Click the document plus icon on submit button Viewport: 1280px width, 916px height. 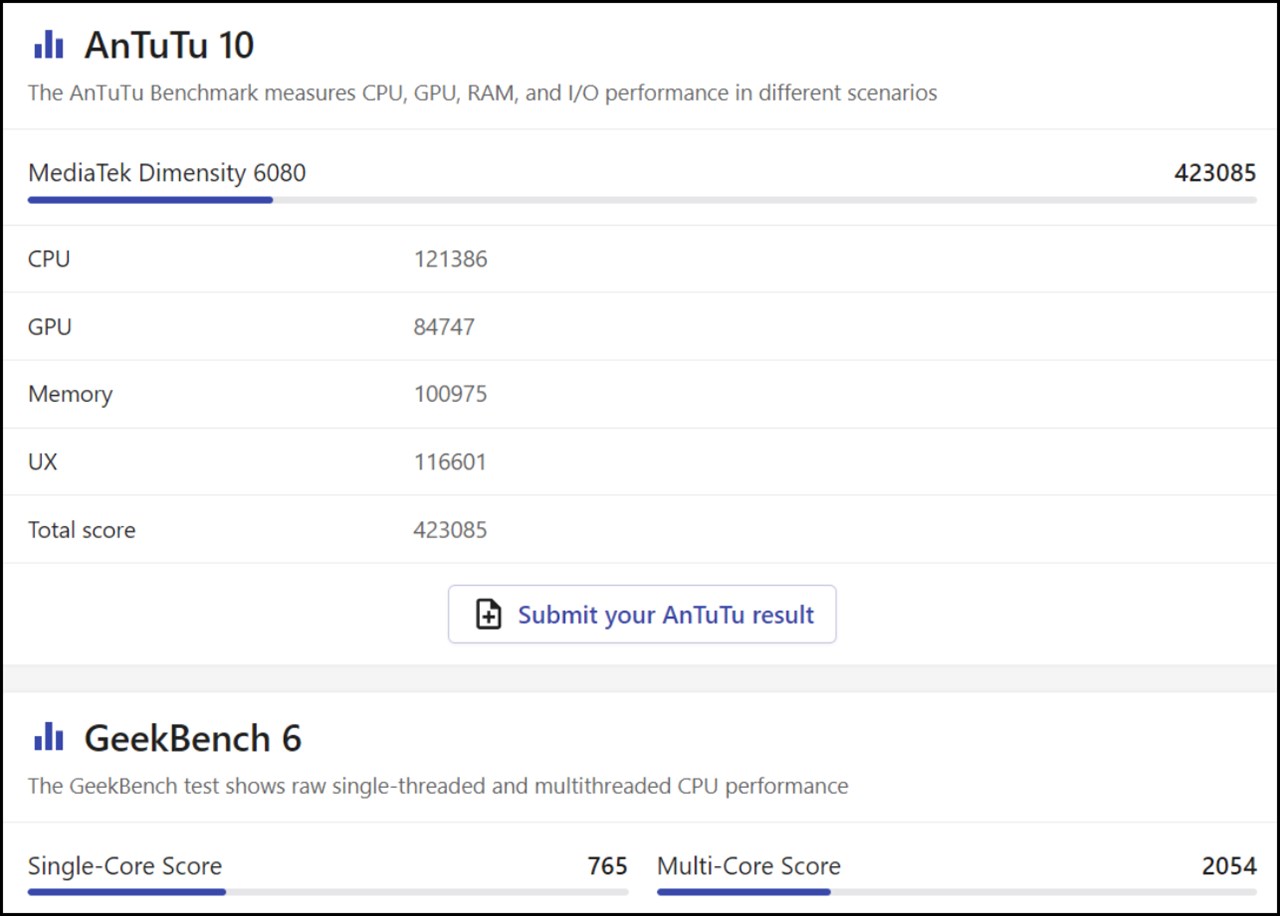[x=488, y=614]
